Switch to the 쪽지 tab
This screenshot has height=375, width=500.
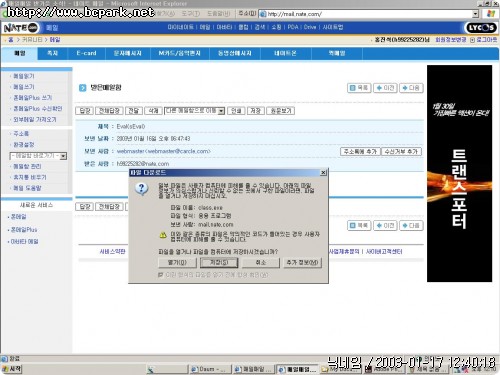point(52,53)
